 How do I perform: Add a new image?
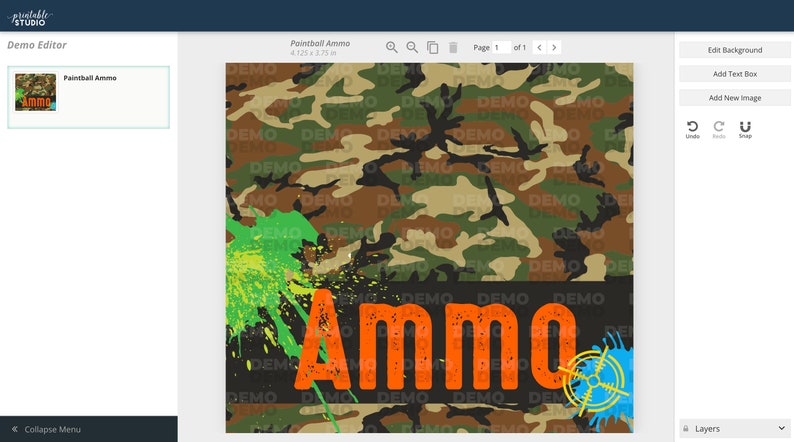[x=735, y=98]
